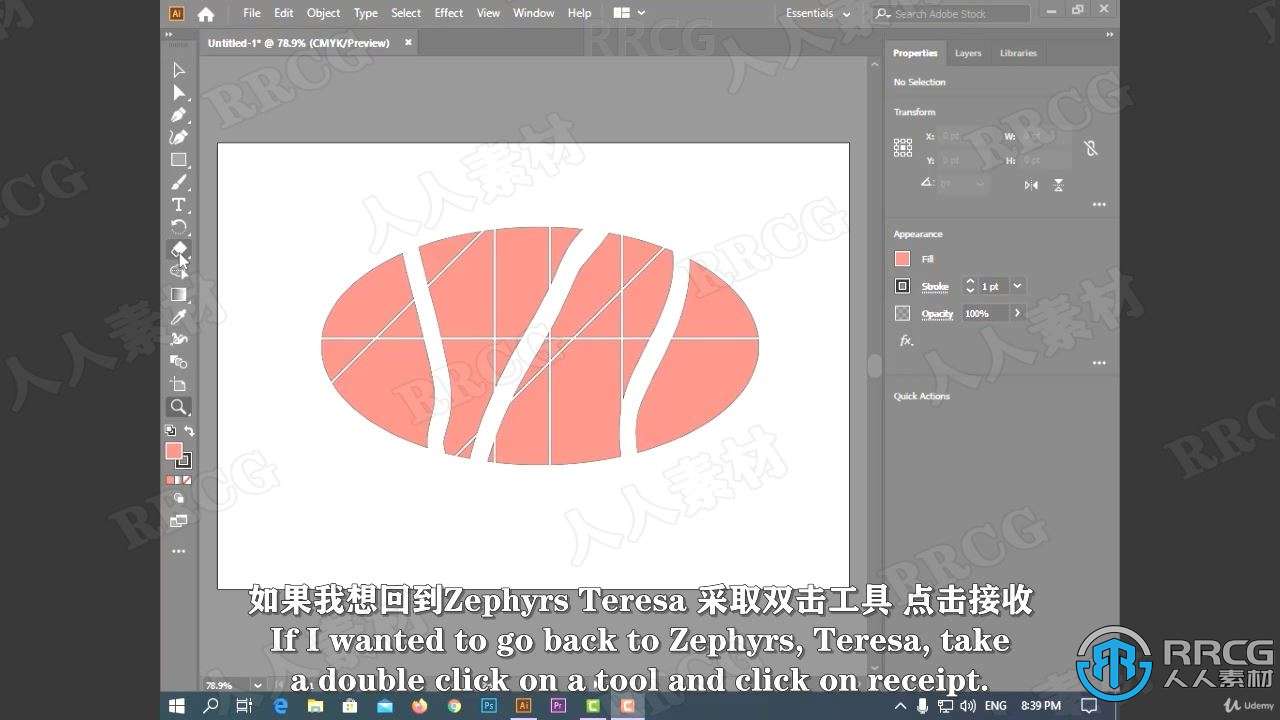The width and height of the screenshot is (1280, 720).
Task: Select the Artboard tool
Action: coord(178,384)
